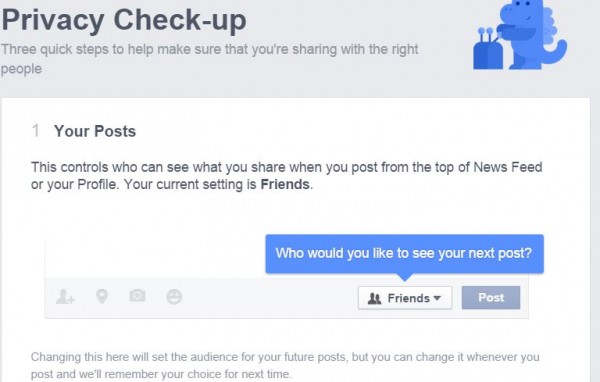The image size is (600, 382).
Task: Click the step number 1 indicator
Action: [x=36, y=131]
